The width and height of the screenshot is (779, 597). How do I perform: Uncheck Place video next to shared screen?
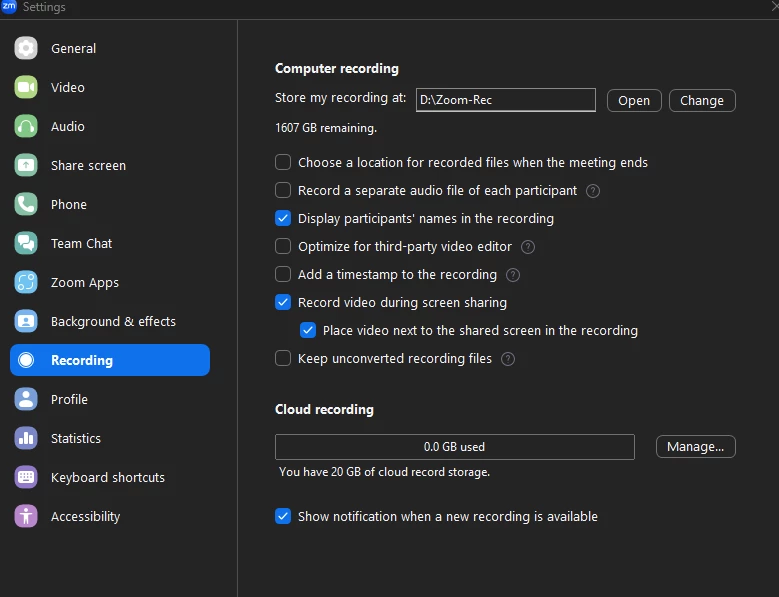308,330
